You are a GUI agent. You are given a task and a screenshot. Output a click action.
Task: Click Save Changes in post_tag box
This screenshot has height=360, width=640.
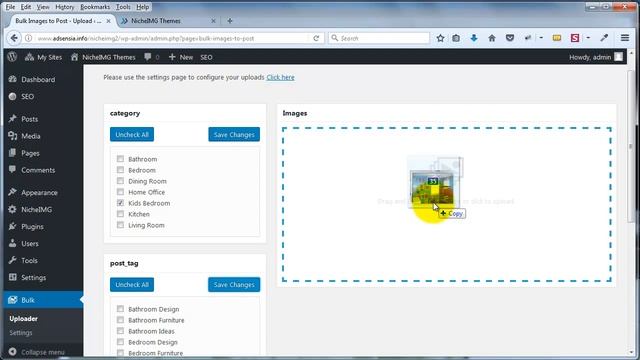[234, 285]
